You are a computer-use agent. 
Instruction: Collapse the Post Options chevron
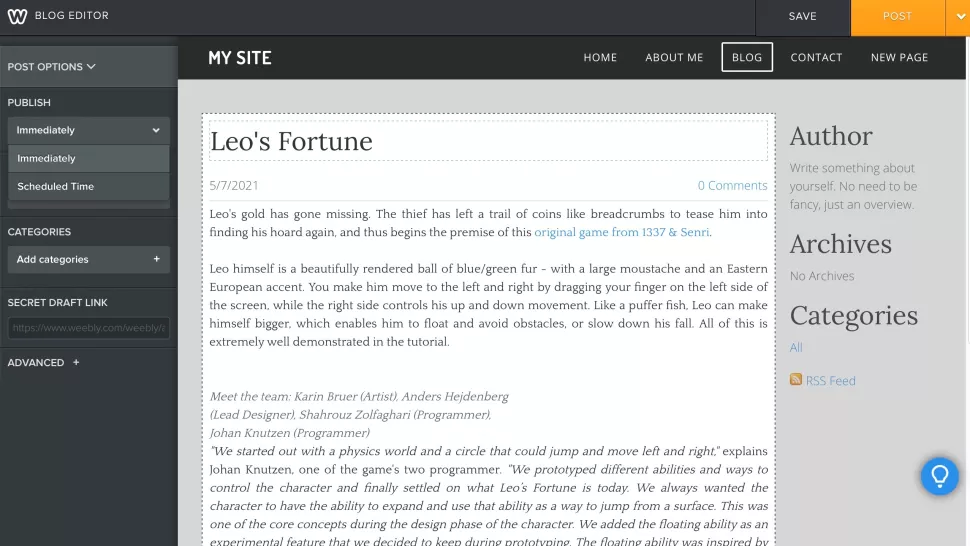91,66
